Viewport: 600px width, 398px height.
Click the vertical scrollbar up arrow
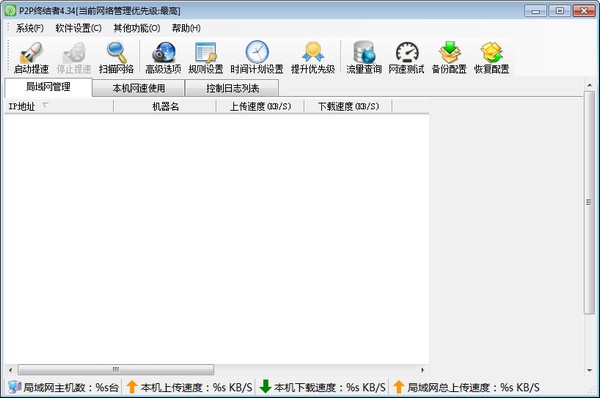click(x=589, y=85)
